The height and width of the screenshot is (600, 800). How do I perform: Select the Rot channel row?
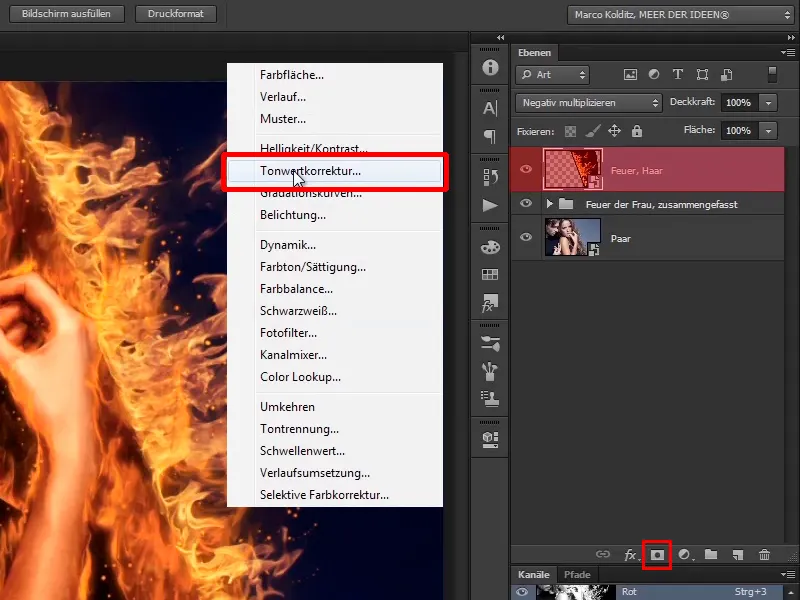[x=649, y=592]
